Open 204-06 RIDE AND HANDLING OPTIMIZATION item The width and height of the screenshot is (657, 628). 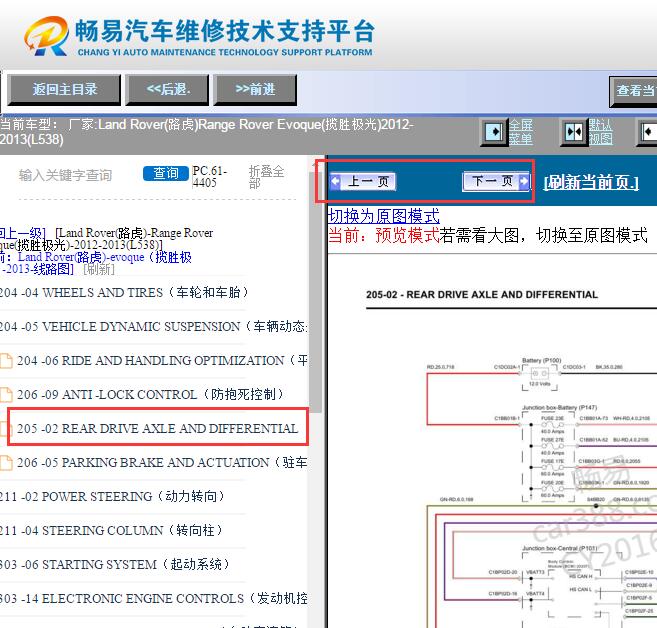click(162, 360)
